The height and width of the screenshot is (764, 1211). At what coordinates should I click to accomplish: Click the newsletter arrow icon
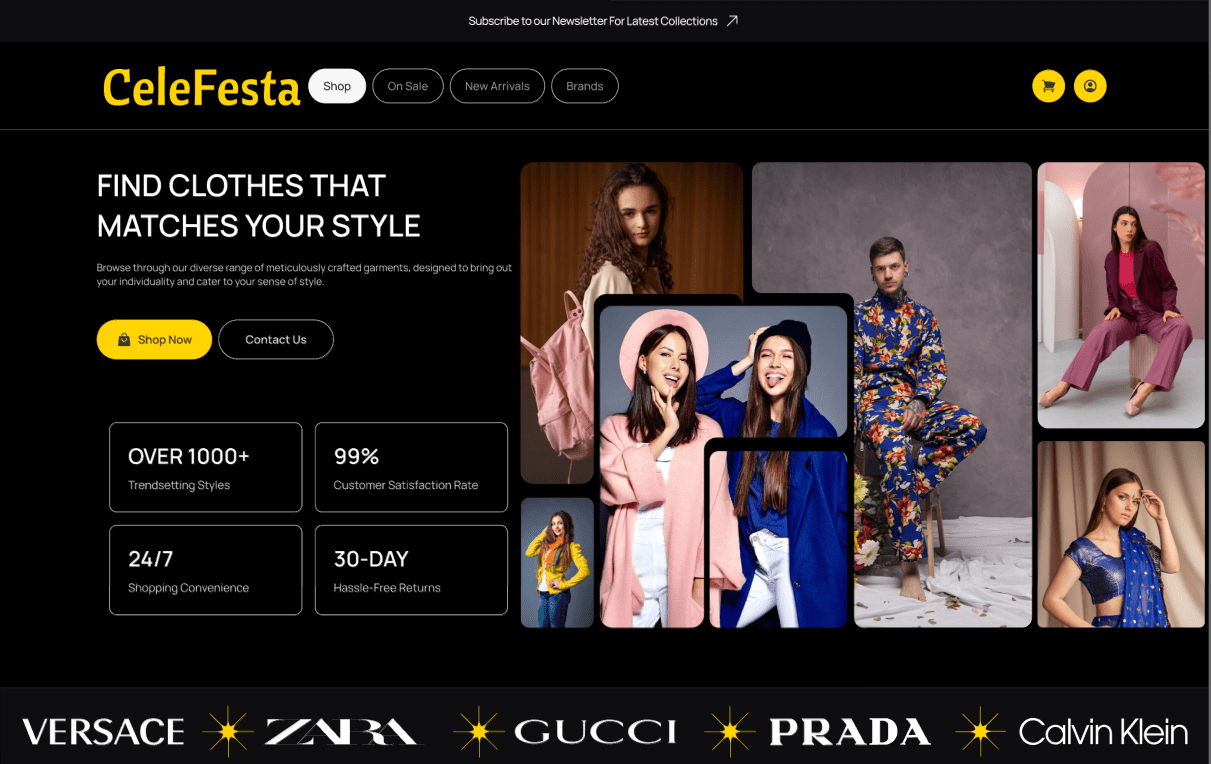coord(732,21)
